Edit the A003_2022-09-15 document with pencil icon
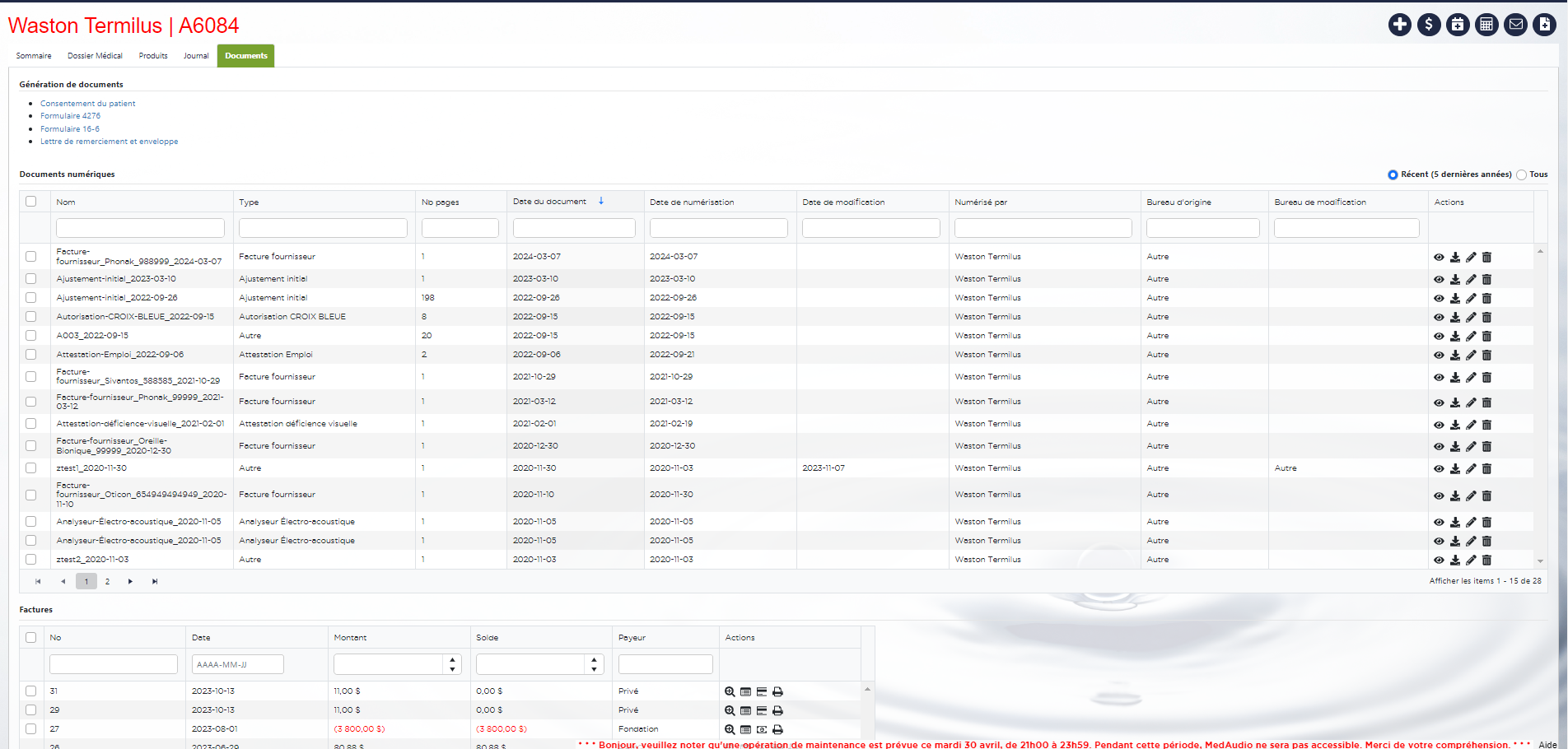This screenshot has width=1568, height=749. click(1471, 337)
